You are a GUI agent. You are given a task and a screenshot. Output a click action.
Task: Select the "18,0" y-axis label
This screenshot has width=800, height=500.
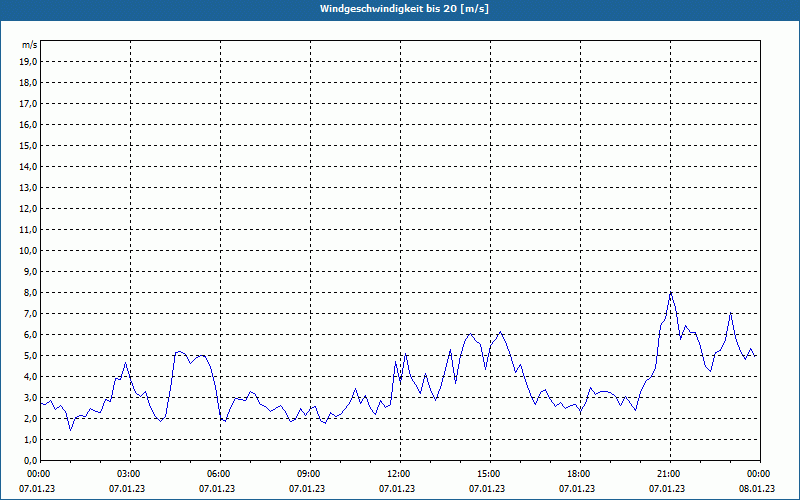(29, 83)
